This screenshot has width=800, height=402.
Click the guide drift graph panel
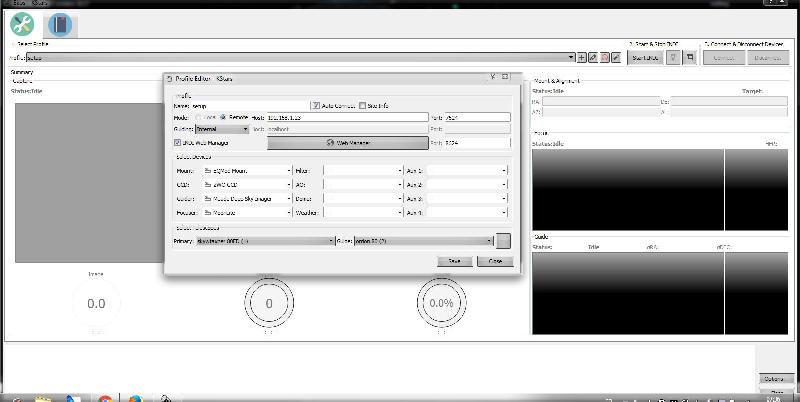coord(628,293)
